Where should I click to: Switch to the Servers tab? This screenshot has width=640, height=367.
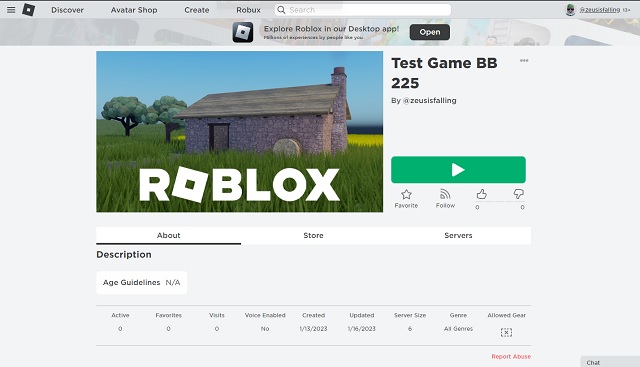pos(458,236)
